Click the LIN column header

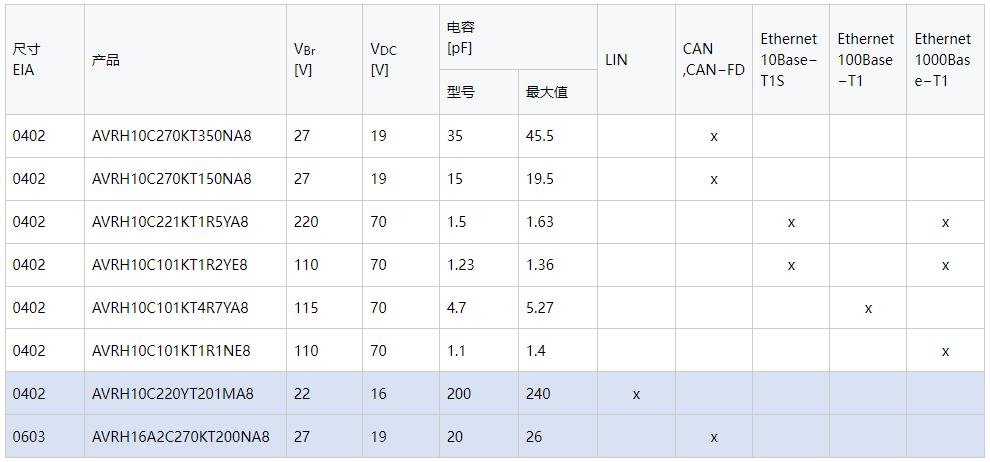coord(616,60)
